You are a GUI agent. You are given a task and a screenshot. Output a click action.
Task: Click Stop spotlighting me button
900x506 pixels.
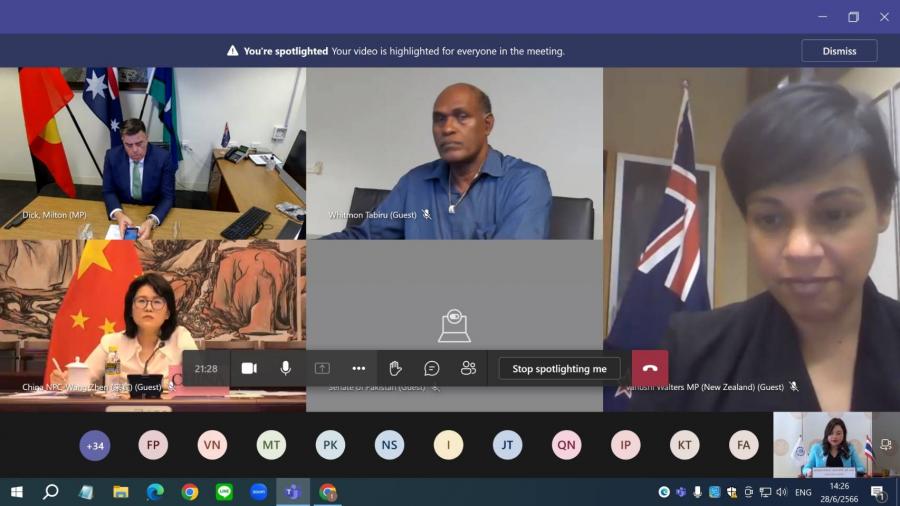559,368
